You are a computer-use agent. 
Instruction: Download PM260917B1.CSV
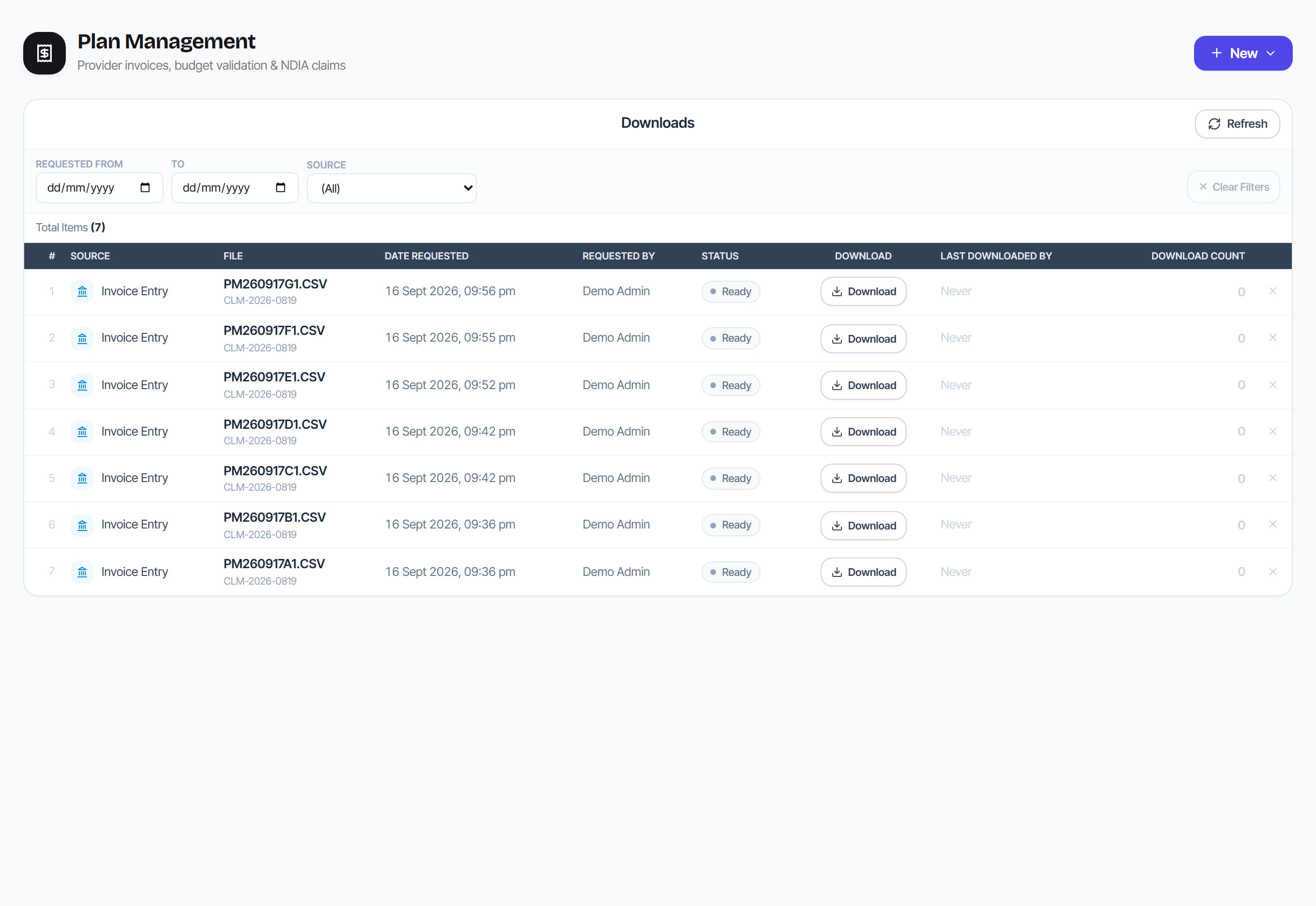tap(863, 526)
